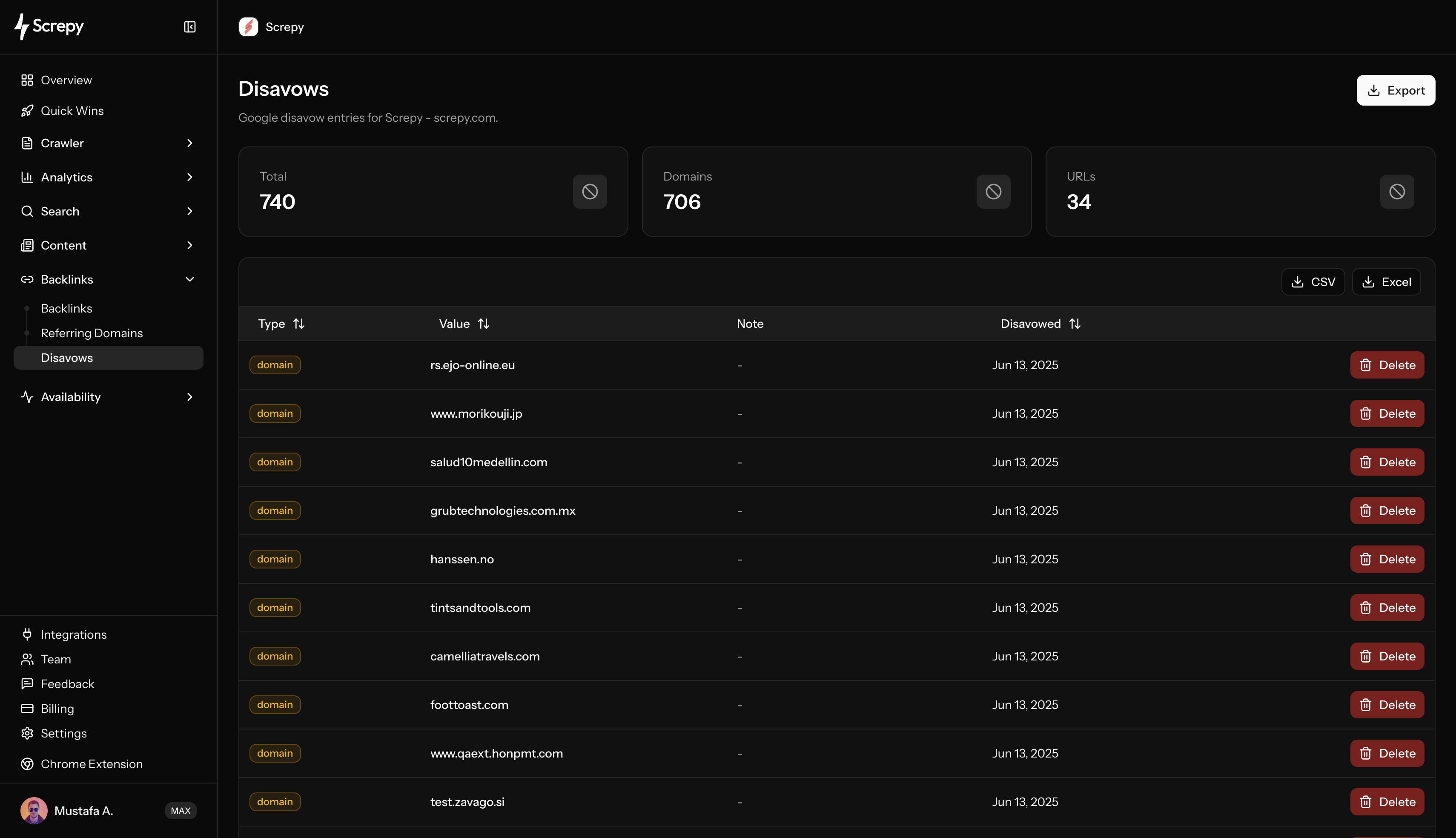
Task: Sort by Type column arrows
Action: [298, 324]
